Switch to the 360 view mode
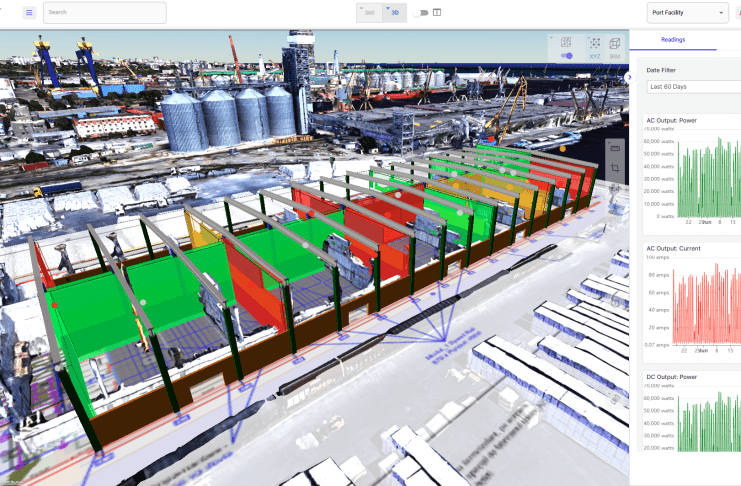Viewport: 741px width, 486px height. click(369, 13)
